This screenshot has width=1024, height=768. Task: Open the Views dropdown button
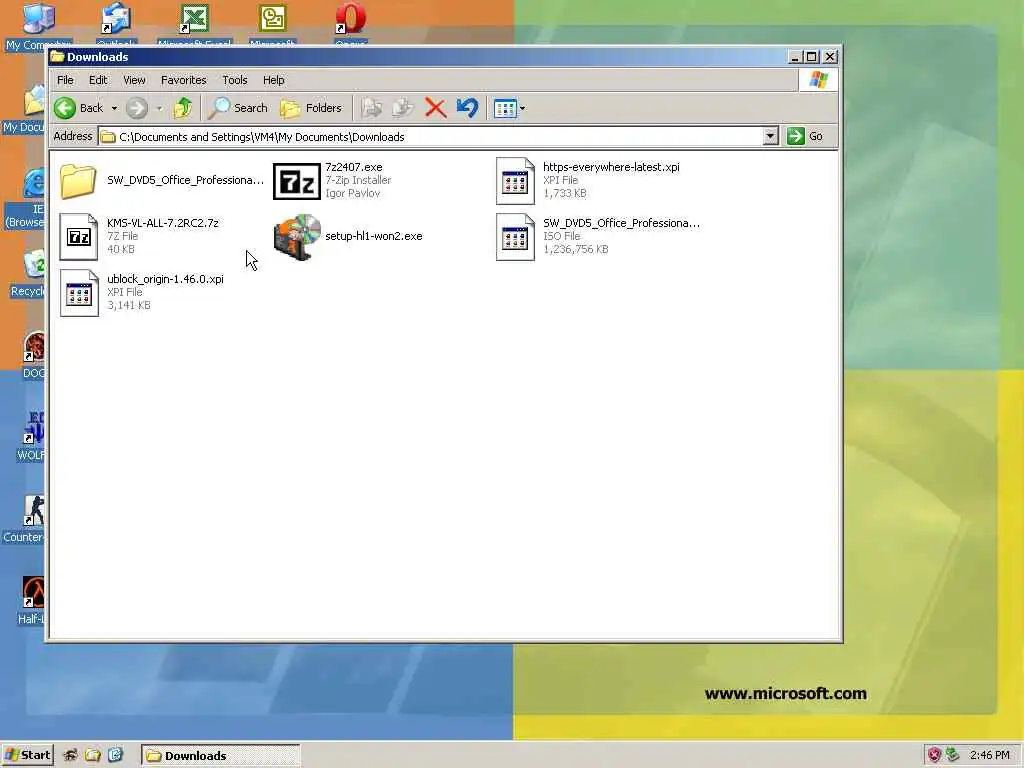point(509,108)
